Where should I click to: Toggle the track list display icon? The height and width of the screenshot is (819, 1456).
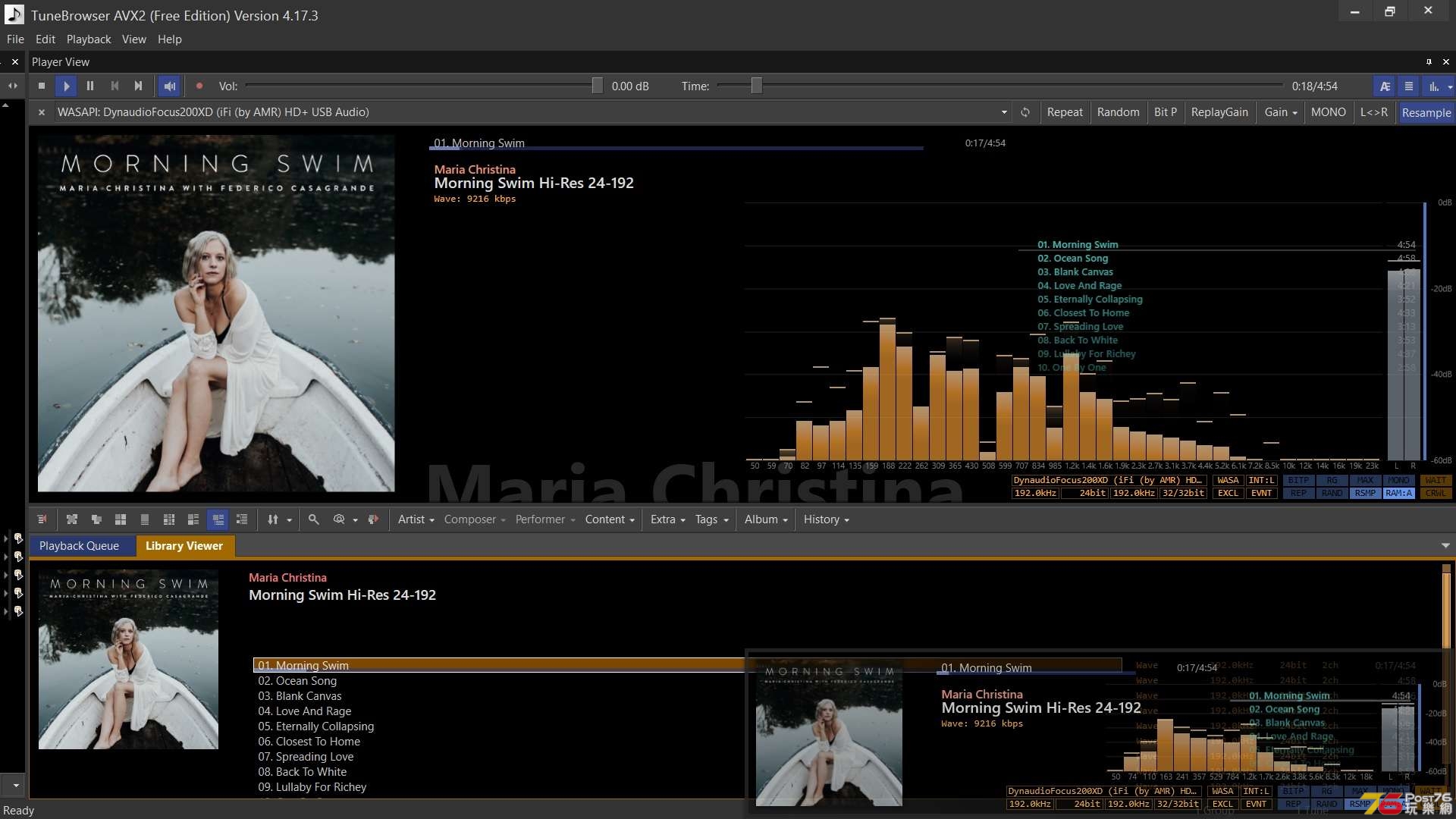pos(1409,86)
